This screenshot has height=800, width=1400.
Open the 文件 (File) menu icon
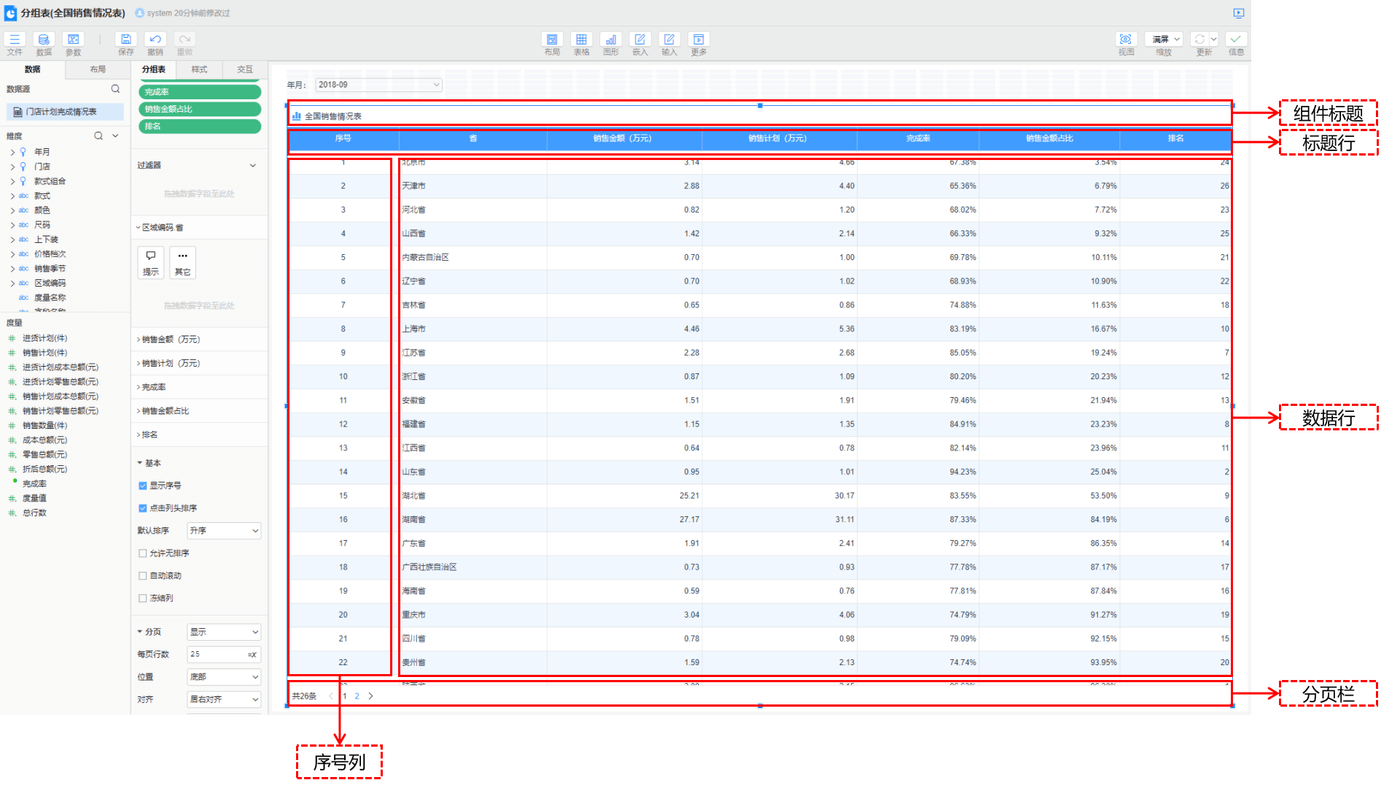click(15, 40)
